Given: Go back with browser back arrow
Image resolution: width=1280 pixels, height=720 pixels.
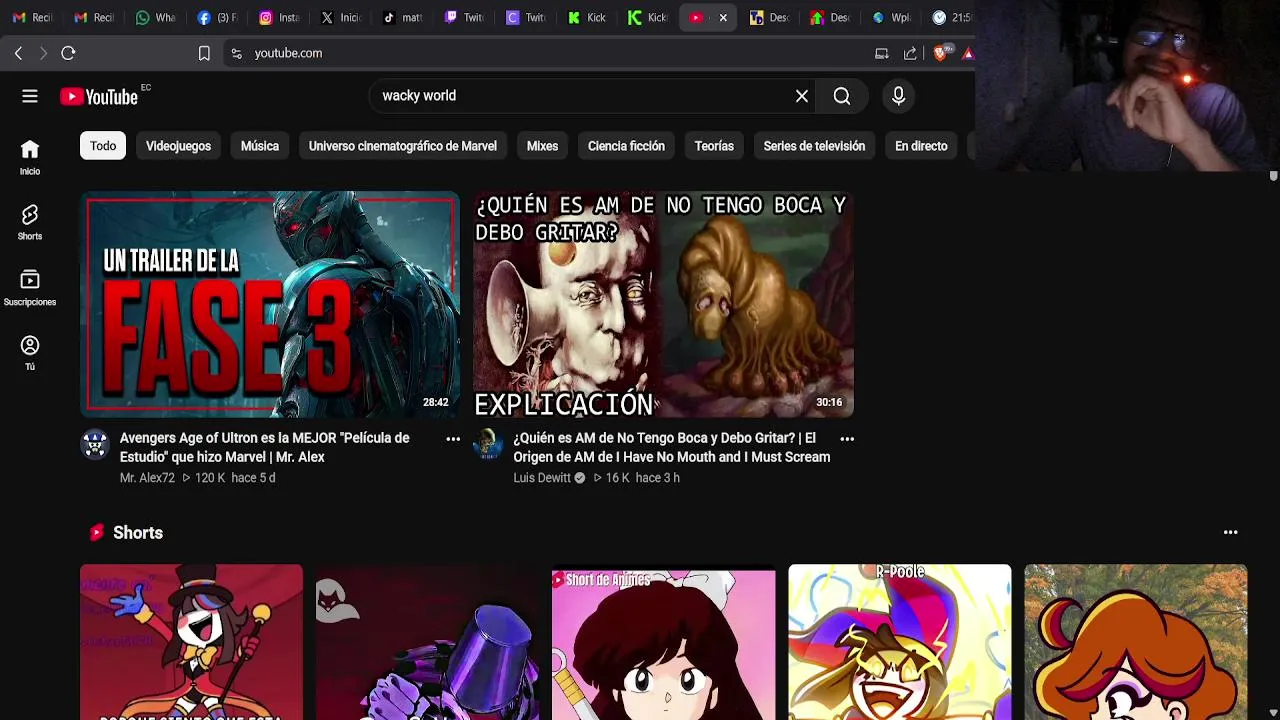Looking at the screenshot, I should pos(18,53).
